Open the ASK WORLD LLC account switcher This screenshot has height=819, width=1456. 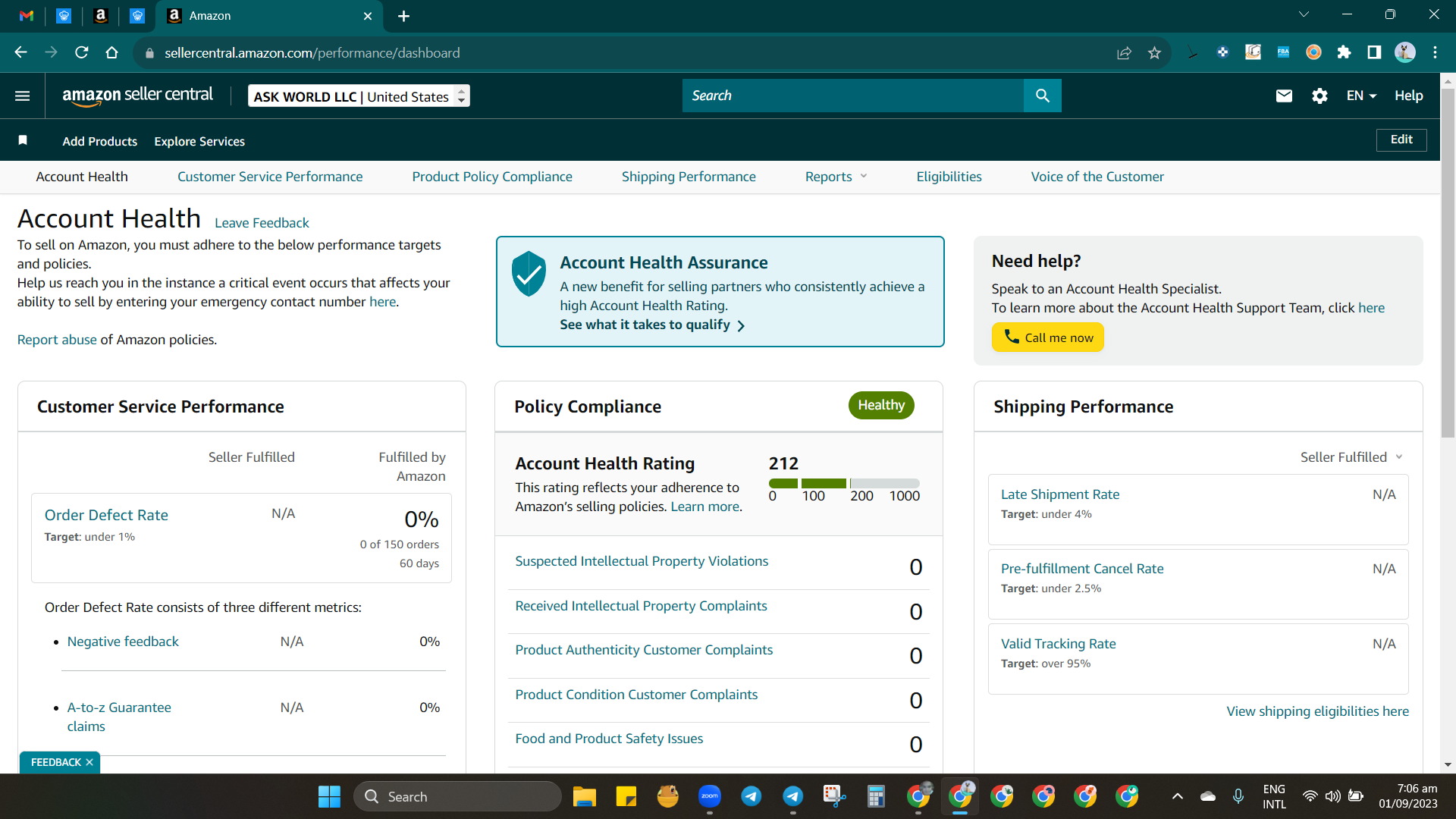coord(359,96)
